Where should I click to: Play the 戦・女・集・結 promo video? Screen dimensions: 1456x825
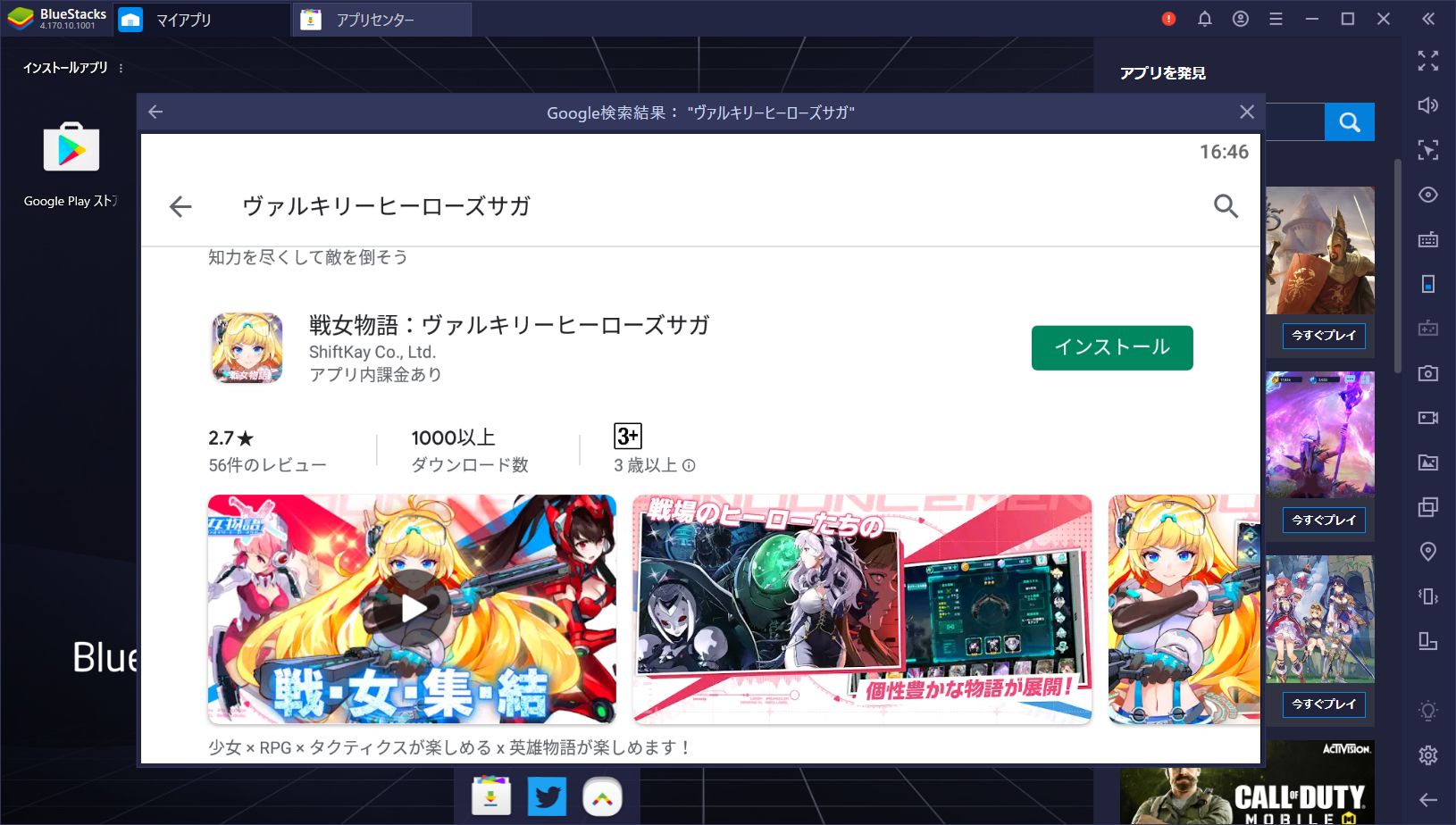coord(412,609)
